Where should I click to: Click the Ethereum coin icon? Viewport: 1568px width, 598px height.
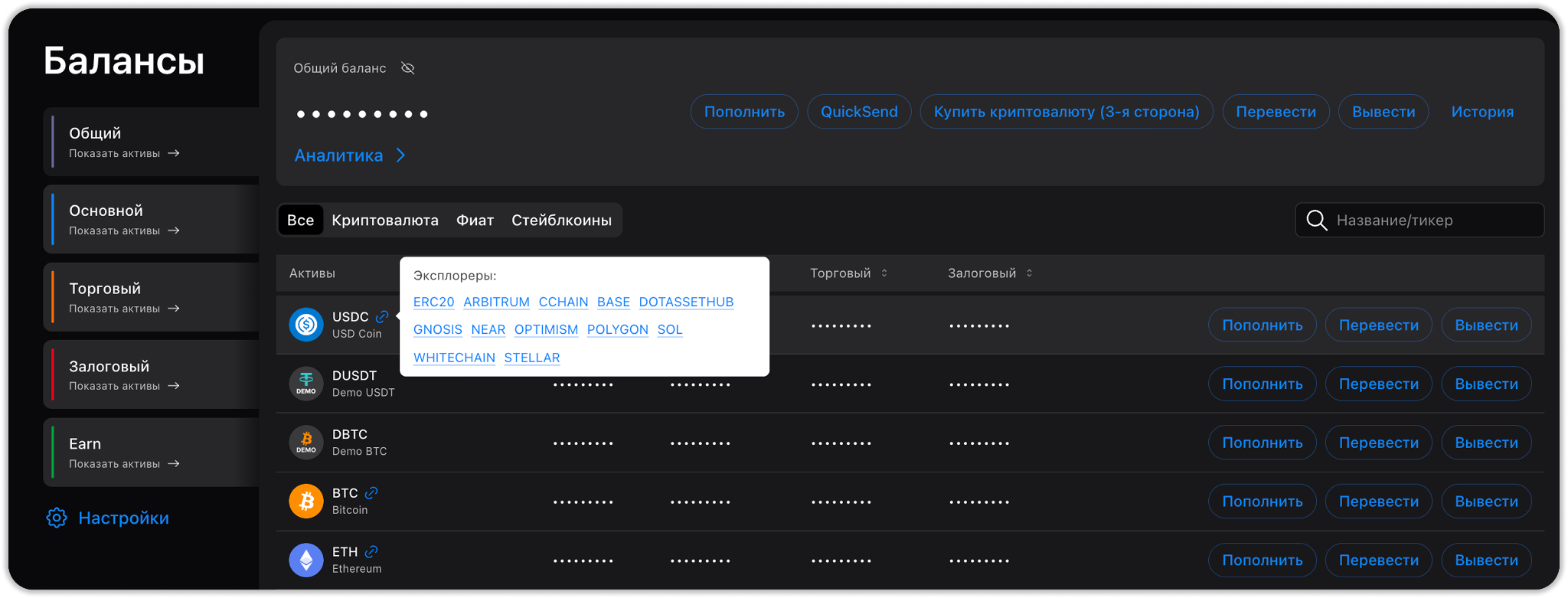[305, 560]
